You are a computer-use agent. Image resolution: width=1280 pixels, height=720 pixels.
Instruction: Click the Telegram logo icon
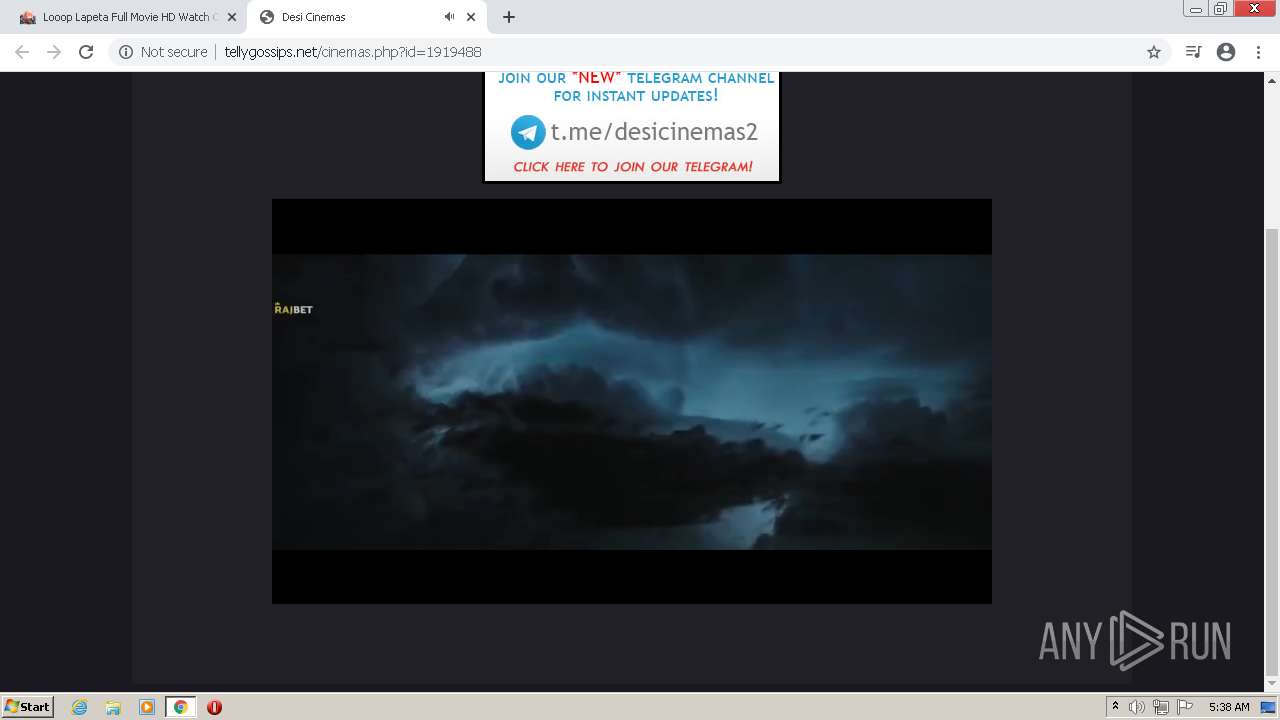coord(528,132)
